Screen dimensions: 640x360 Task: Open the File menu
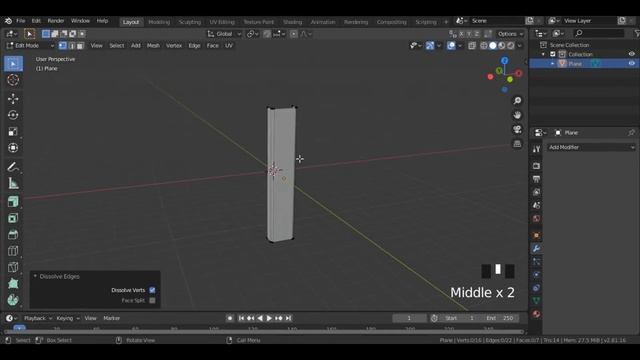[x=20, y=21]
